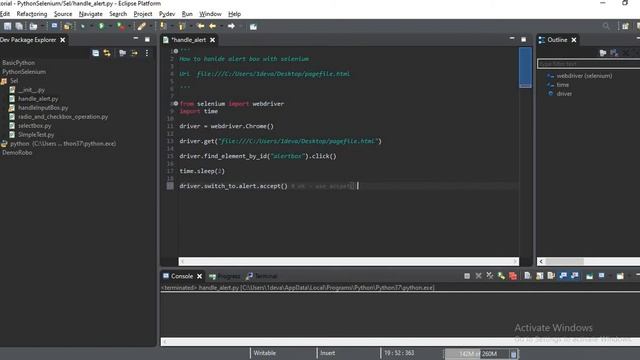
Task: Collapse imports fold marker at line 8
Action: (176, 104)
